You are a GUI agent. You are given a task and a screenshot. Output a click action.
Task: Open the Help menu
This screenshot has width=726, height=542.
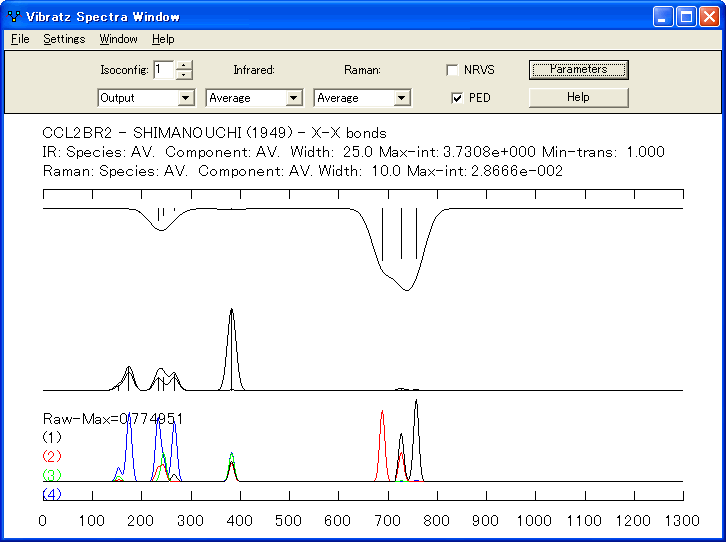tap(163, 39)
